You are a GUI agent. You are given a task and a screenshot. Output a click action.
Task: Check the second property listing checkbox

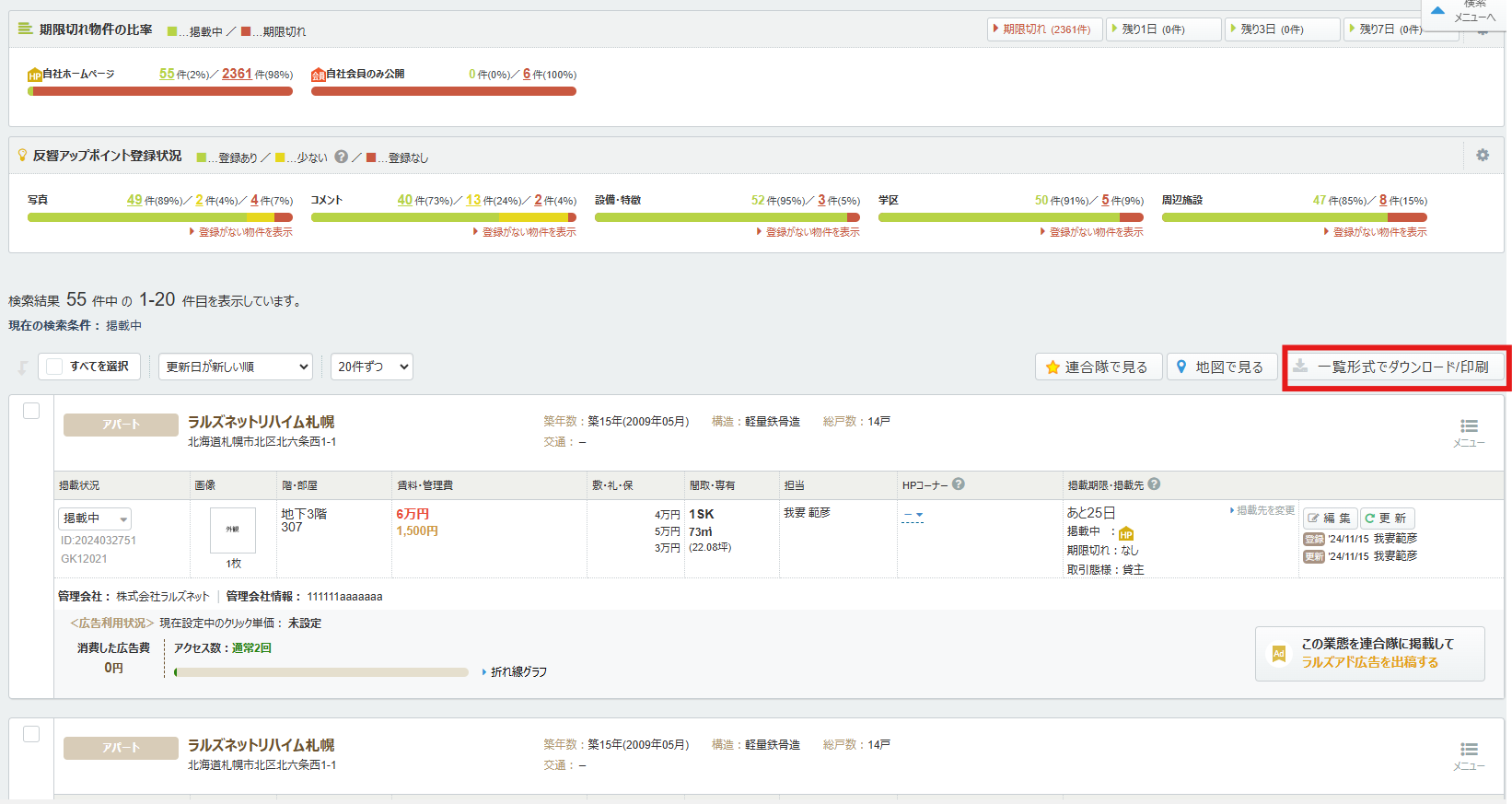pos(31,734)
